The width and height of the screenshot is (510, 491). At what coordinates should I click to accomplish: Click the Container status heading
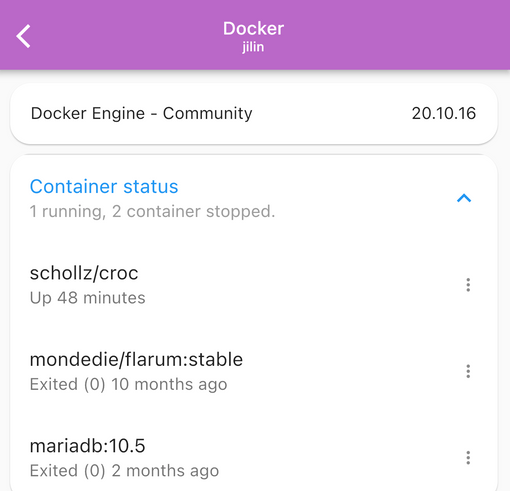pyautogui.click(x=104, y=186)
